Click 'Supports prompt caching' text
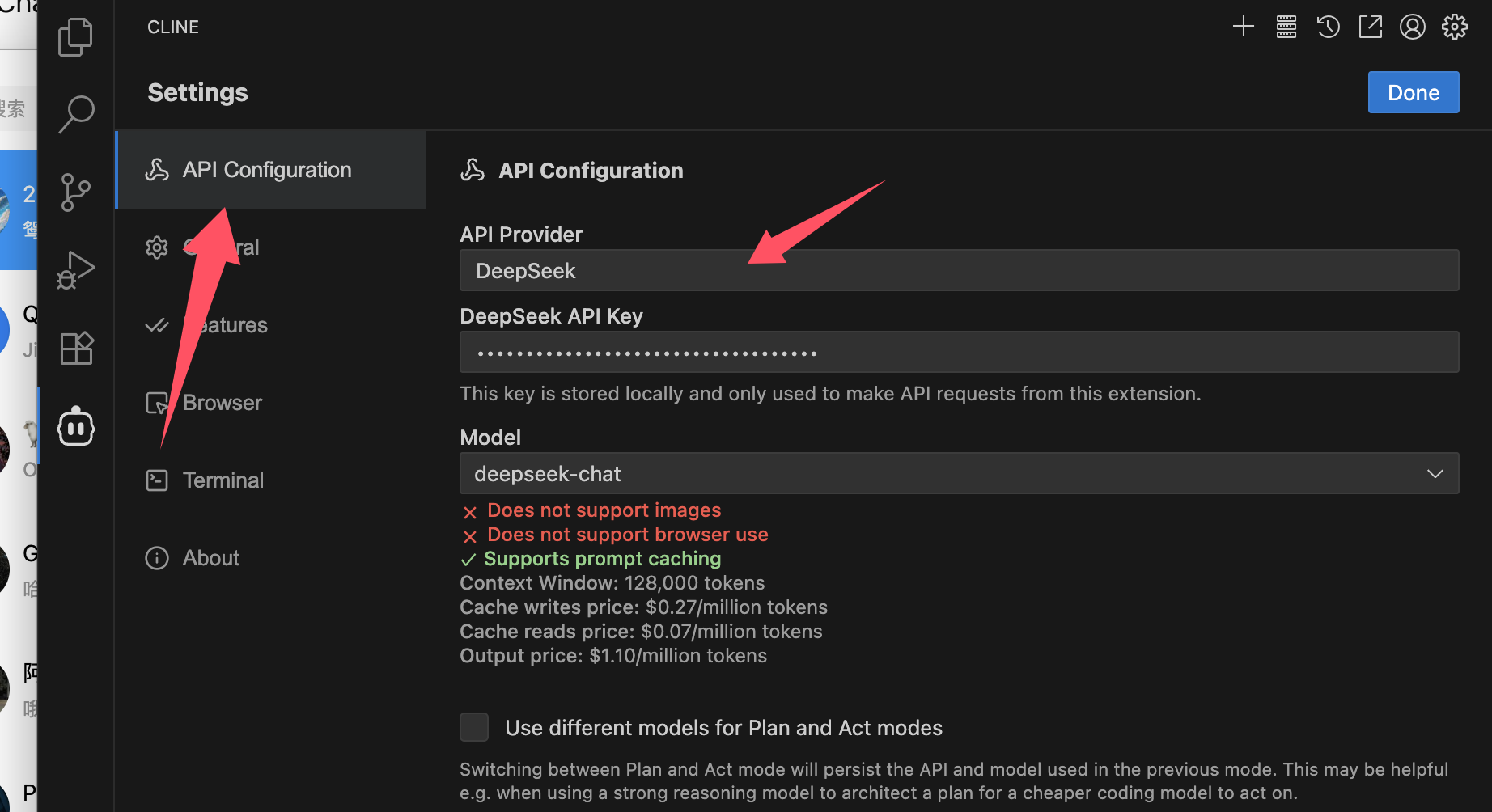The image size is (1492, 812). pos(602,559)
